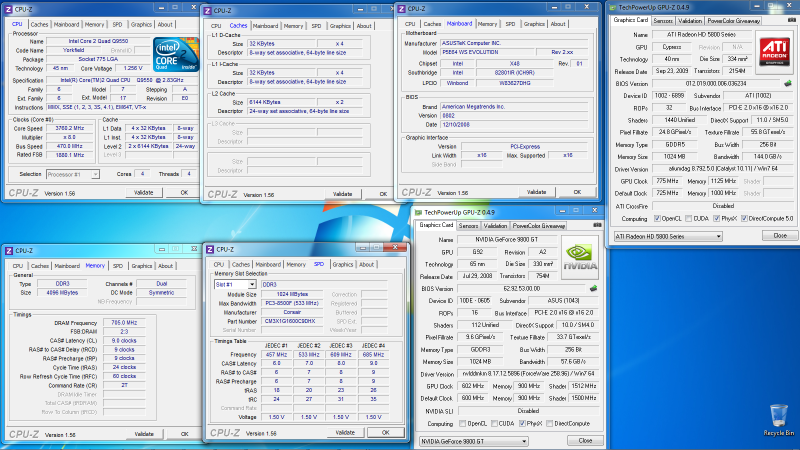Click OK in the Mainboard window
Screen dimensions: 800x450
click(577, 192)
